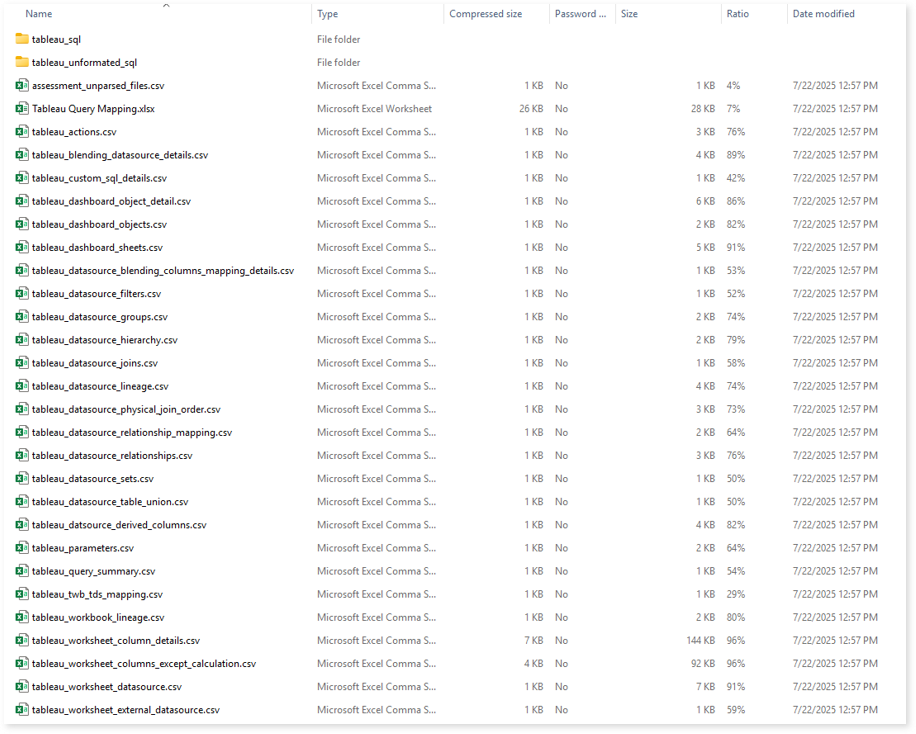Click the Microsoft Excel Worksheet type cell
This screenshot has width=916, height=734.
374,109
